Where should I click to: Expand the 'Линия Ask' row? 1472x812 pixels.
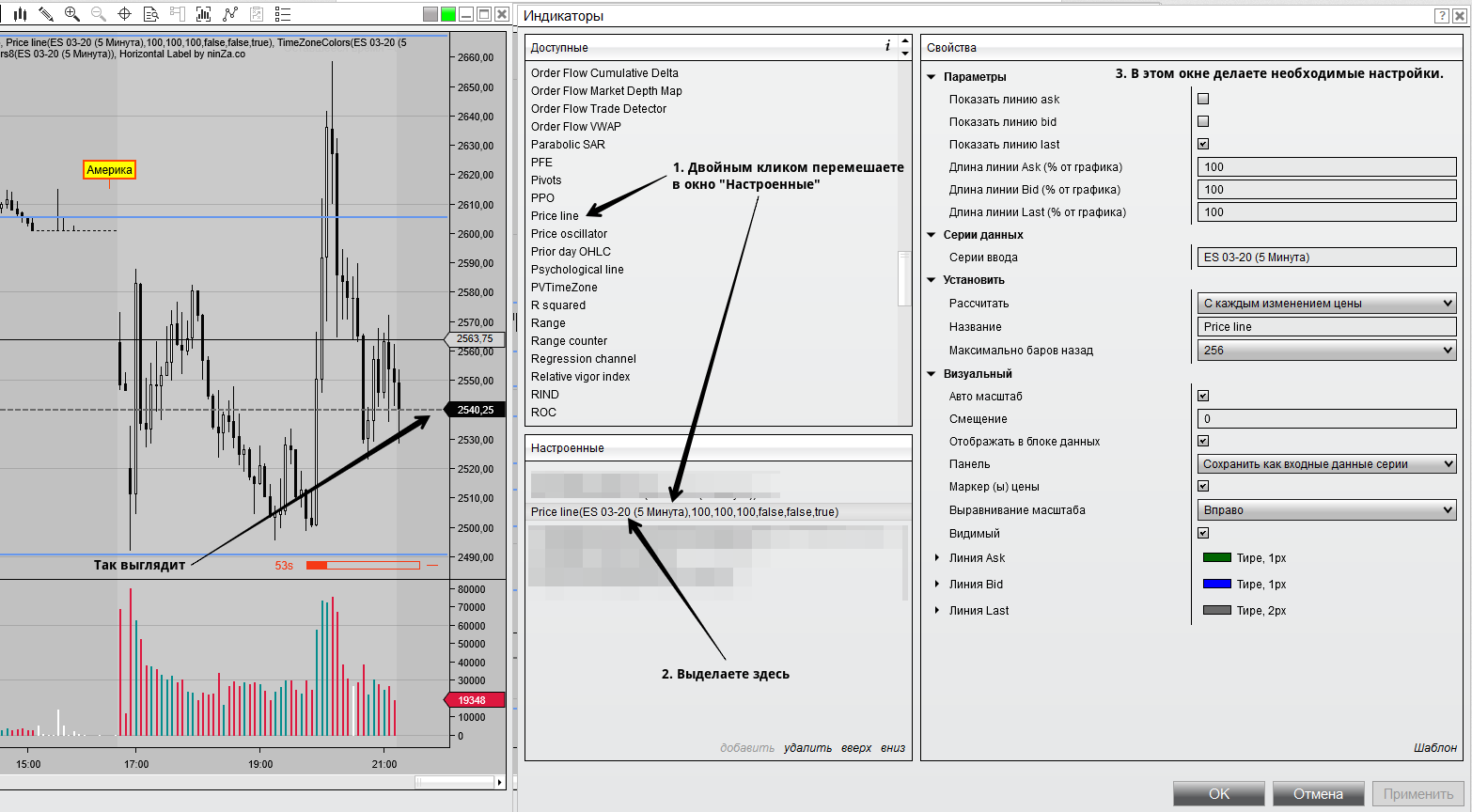click(937, 558)
